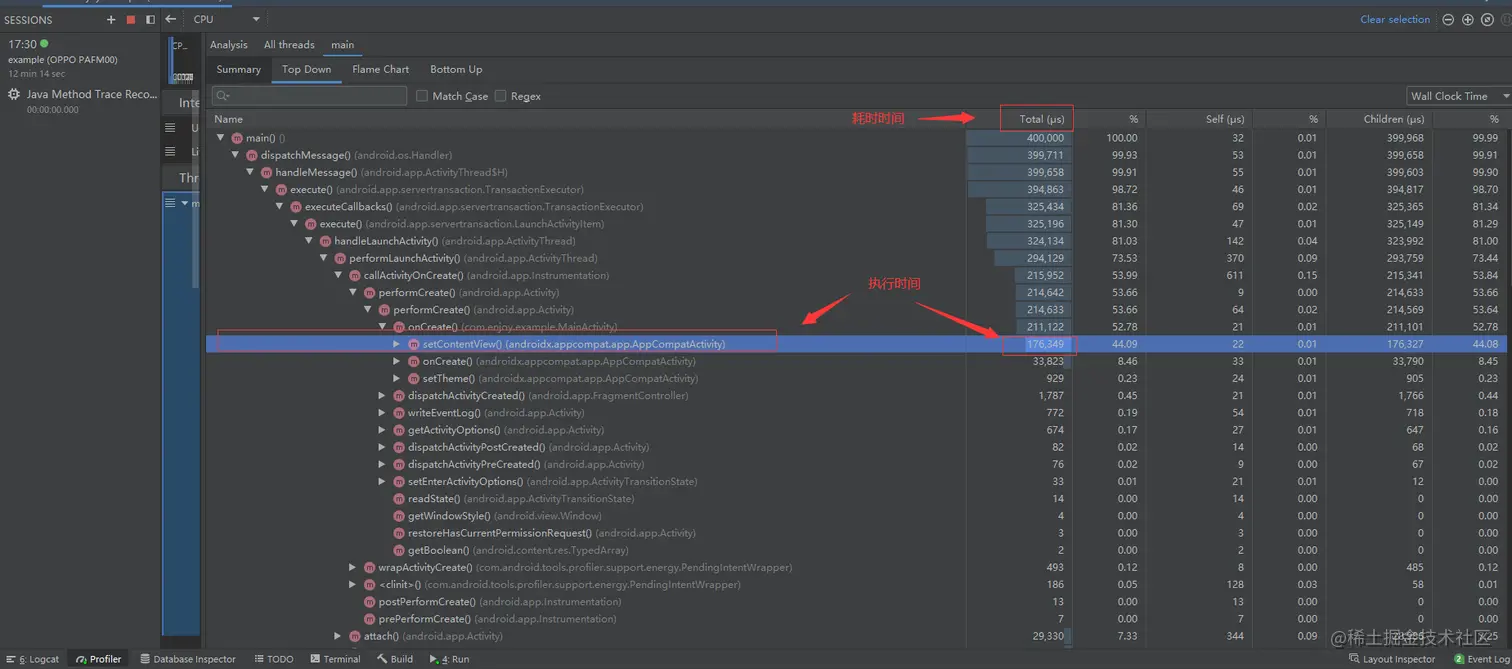This screenshot has height=669, width=1512.
Task: Sort by the Children (μs) column header
Action: pyautogui.click(x=1394, y=119)
